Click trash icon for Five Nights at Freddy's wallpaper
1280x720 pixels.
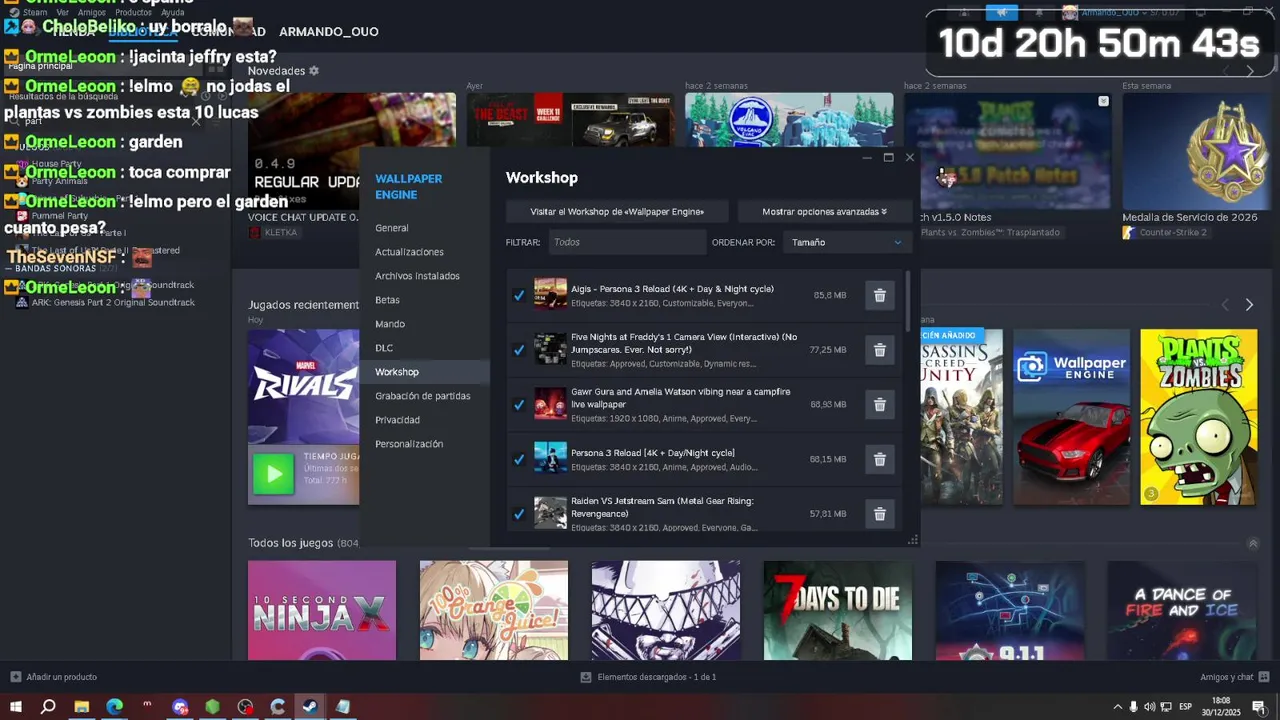[880, 350]
